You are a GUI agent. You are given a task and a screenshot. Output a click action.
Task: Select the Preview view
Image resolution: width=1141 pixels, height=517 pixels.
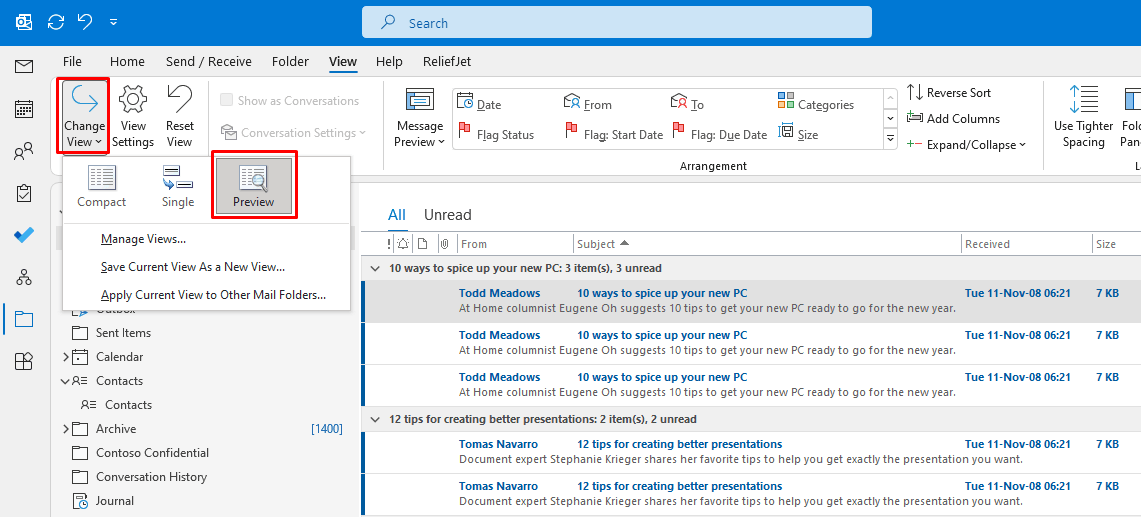[253, 187]
